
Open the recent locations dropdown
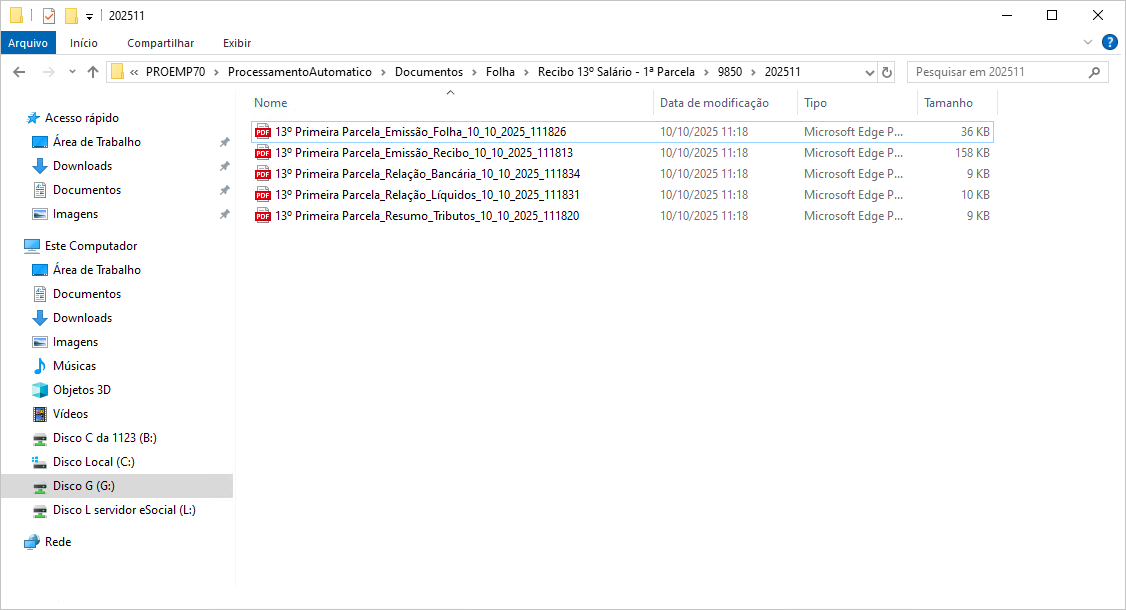pyautogui.click(x=73, y=72)
